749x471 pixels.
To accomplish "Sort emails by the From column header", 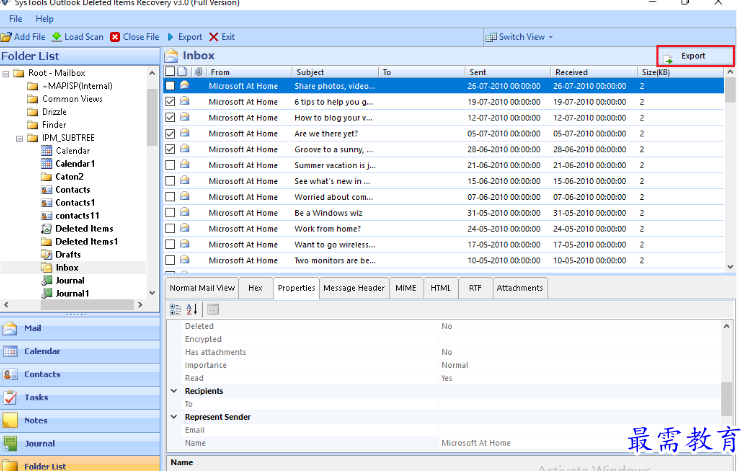I will pos(248,72).
